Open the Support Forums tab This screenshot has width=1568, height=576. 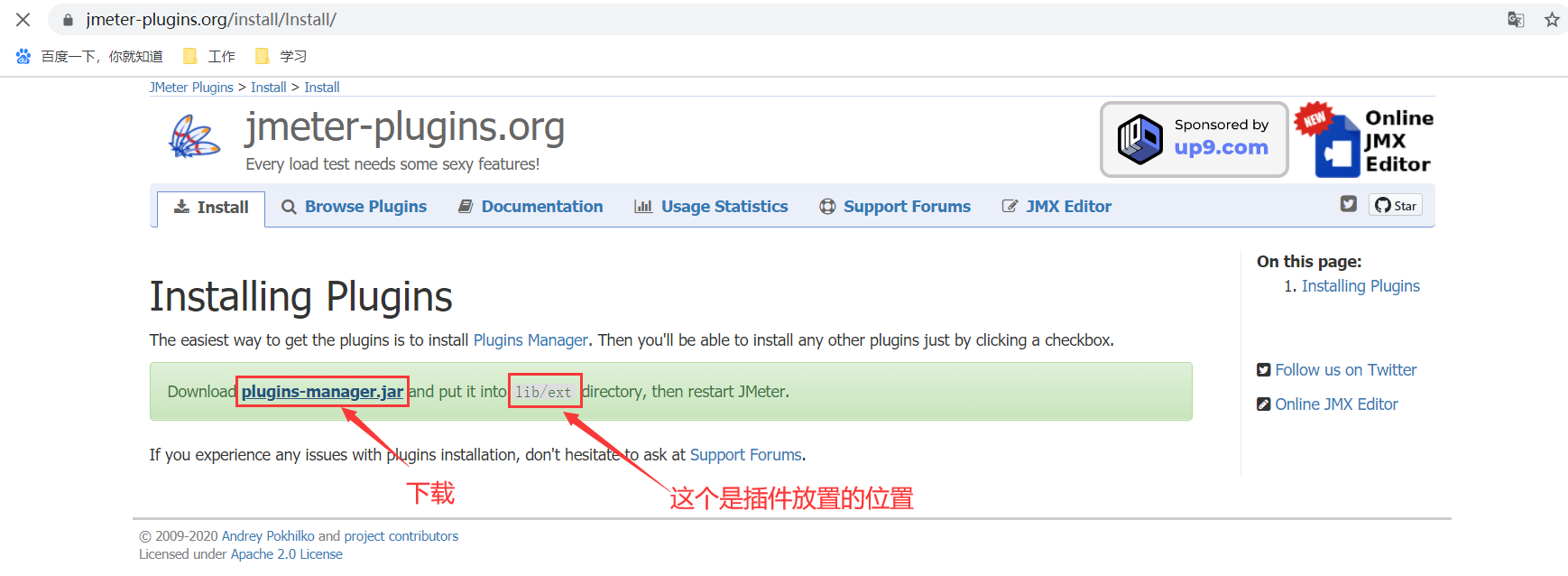click(x=895, y=207)
